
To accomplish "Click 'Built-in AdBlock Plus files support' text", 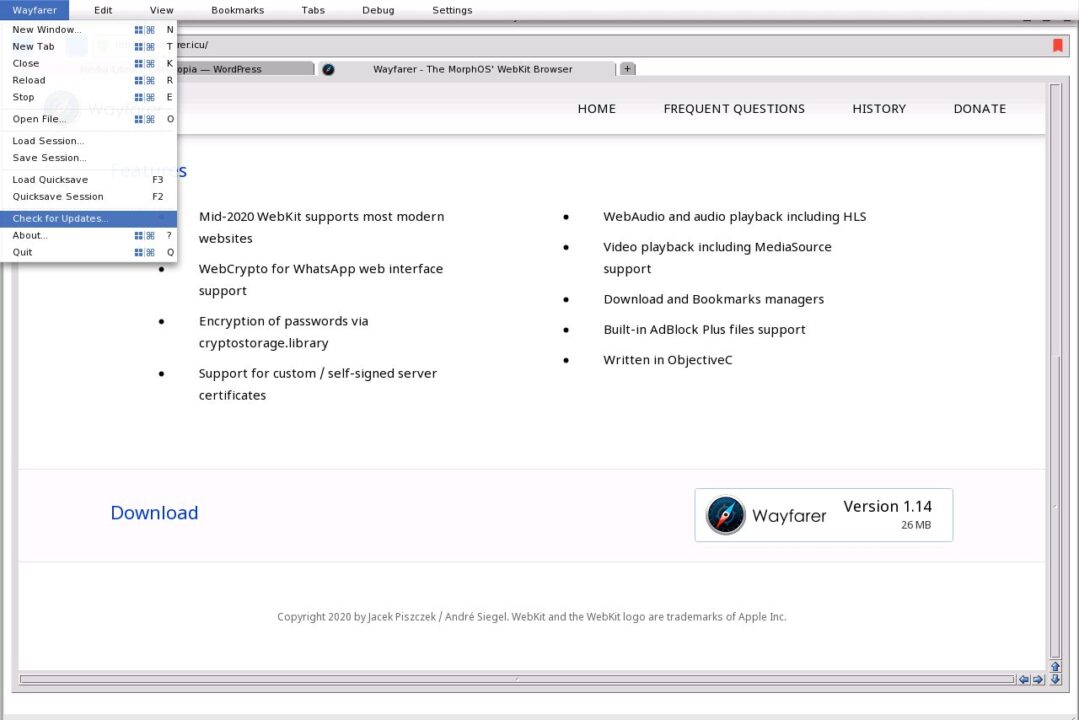I will (x=705, y=329).
